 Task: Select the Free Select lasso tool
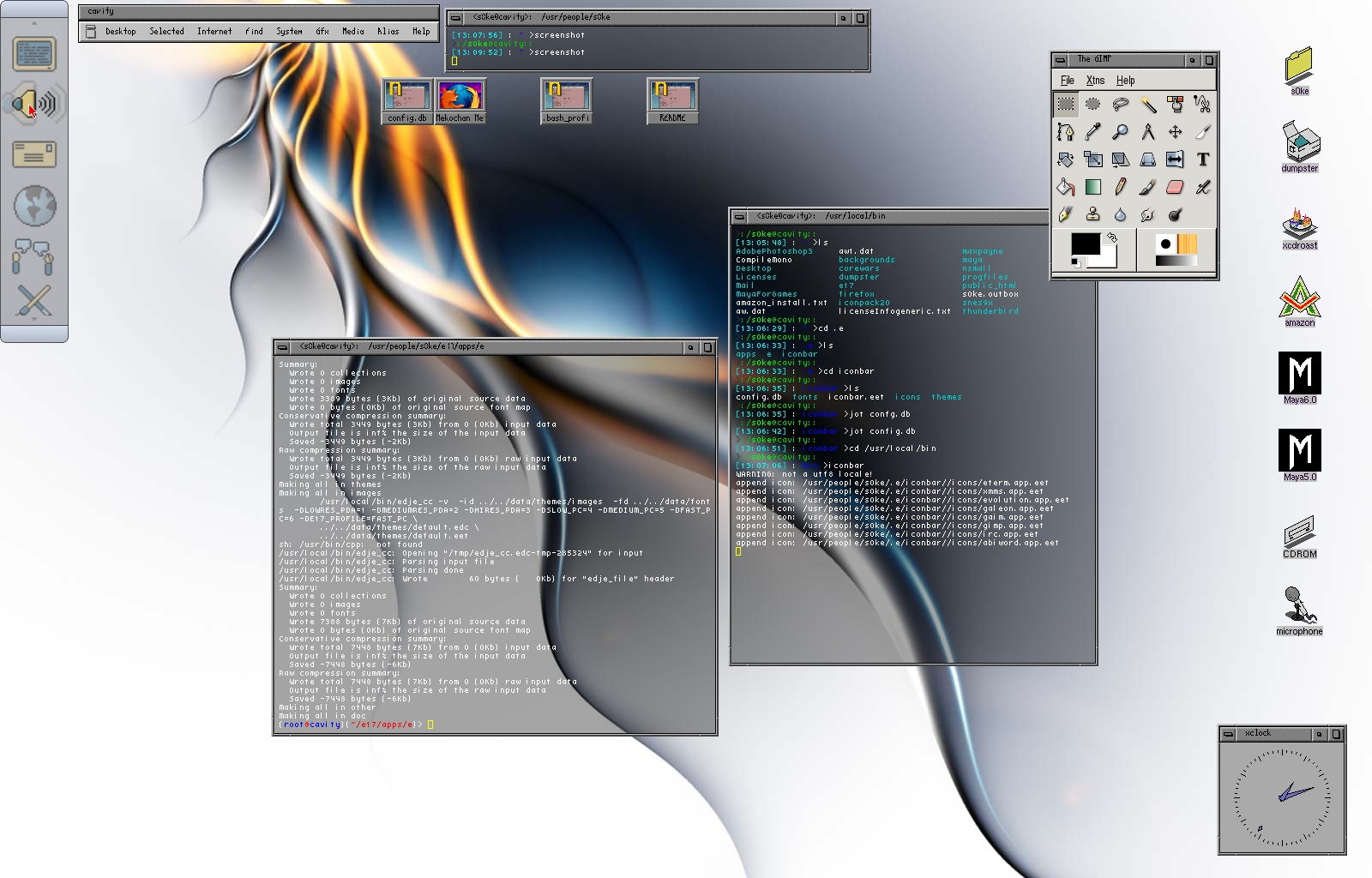(x=1120, y=105)
